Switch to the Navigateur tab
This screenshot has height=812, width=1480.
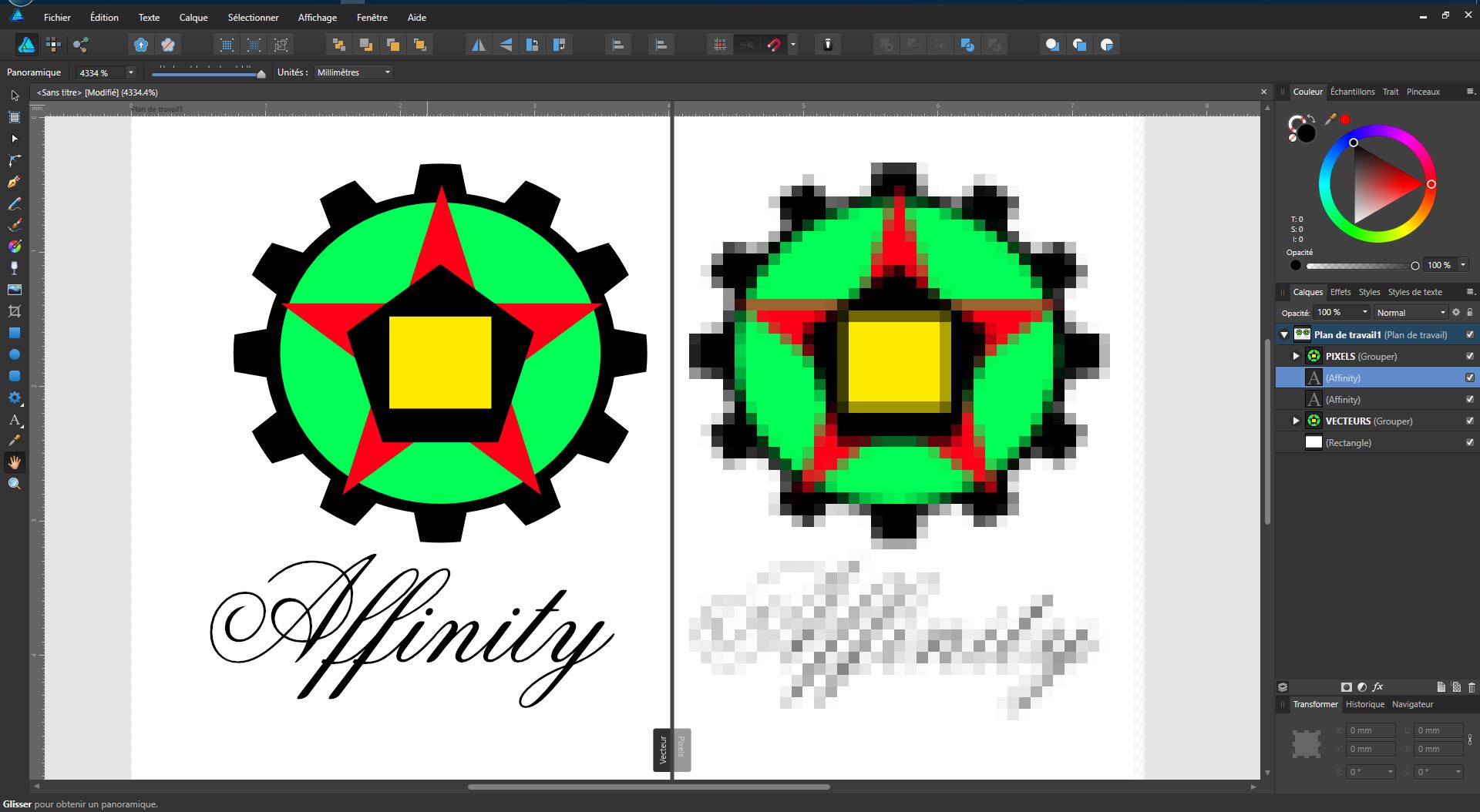(1412, 704)
